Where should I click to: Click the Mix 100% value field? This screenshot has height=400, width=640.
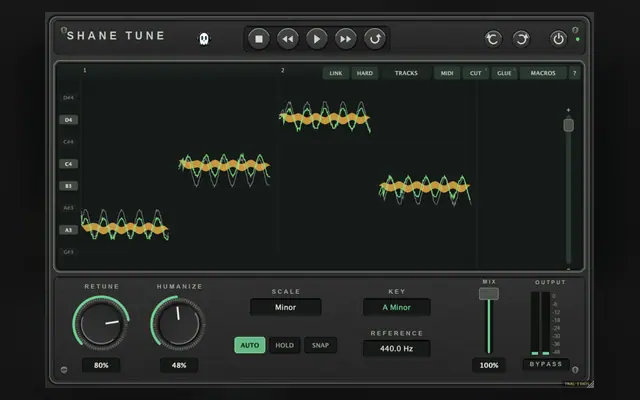click(489, 365)
